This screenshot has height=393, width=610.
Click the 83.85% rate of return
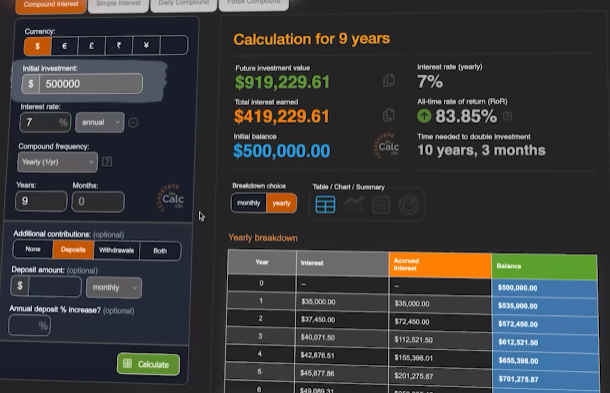tap(466, 116)
